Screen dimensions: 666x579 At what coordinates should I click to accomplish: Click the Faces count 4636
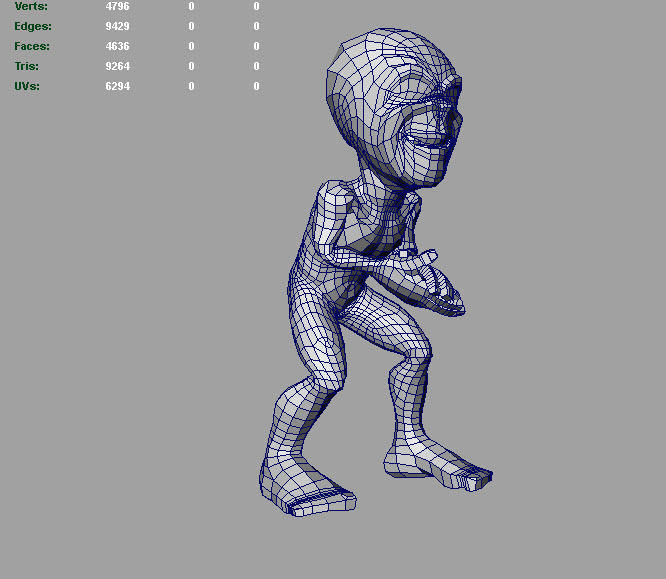(x=118, y=46)
